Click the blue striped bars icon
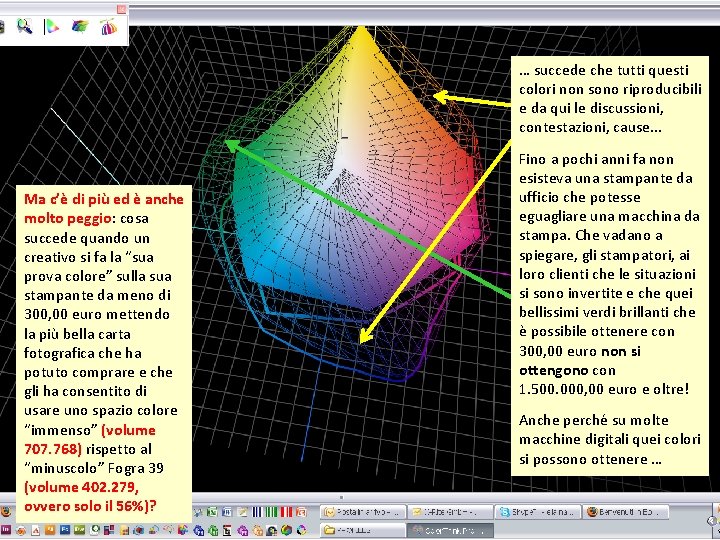This screenshot has height=540, width=720. click(257, 512)
